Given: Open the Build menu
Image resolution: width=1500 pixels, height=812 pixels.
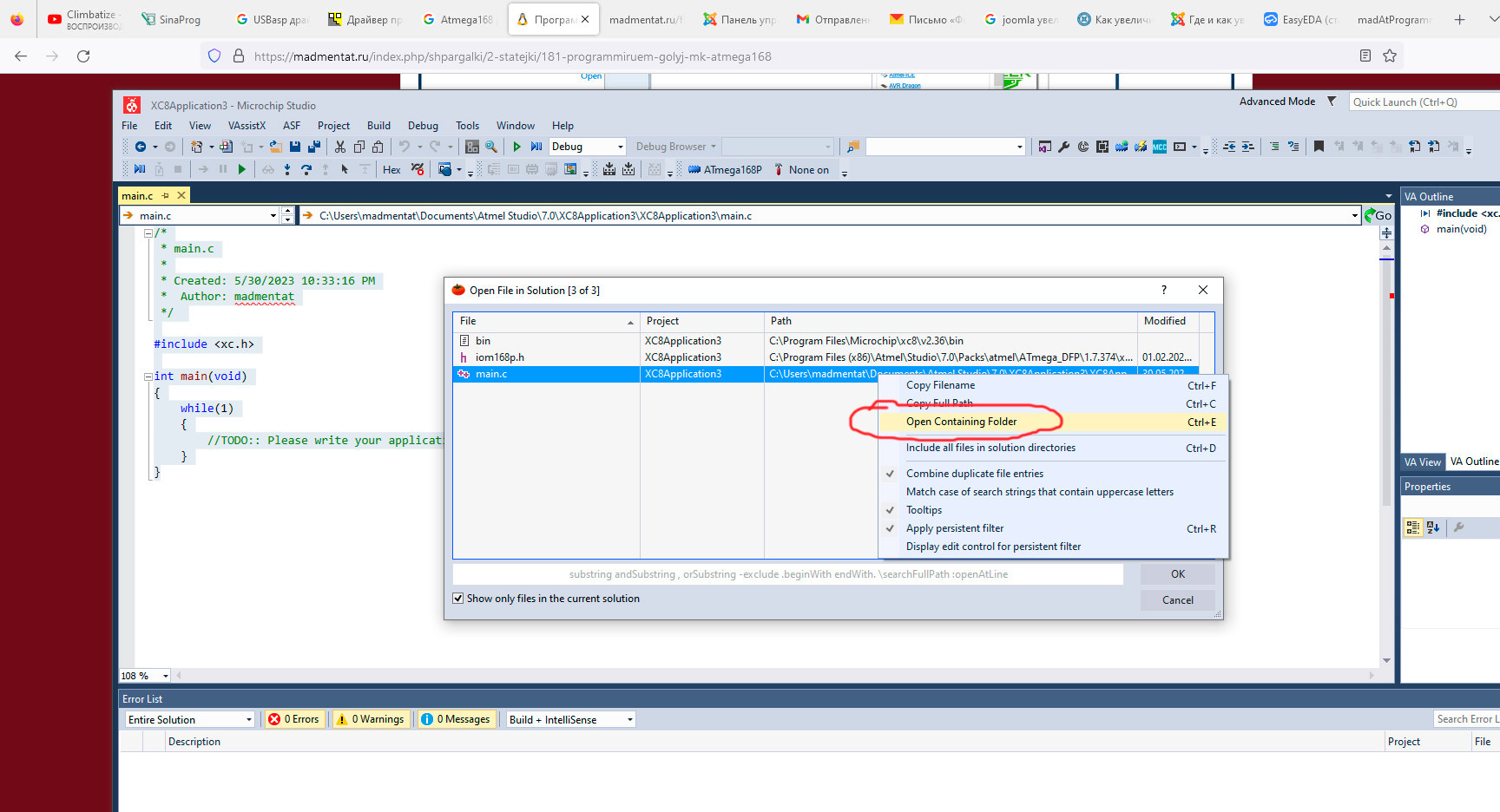Looking at the screenshot, I should (x=378, y=126).
